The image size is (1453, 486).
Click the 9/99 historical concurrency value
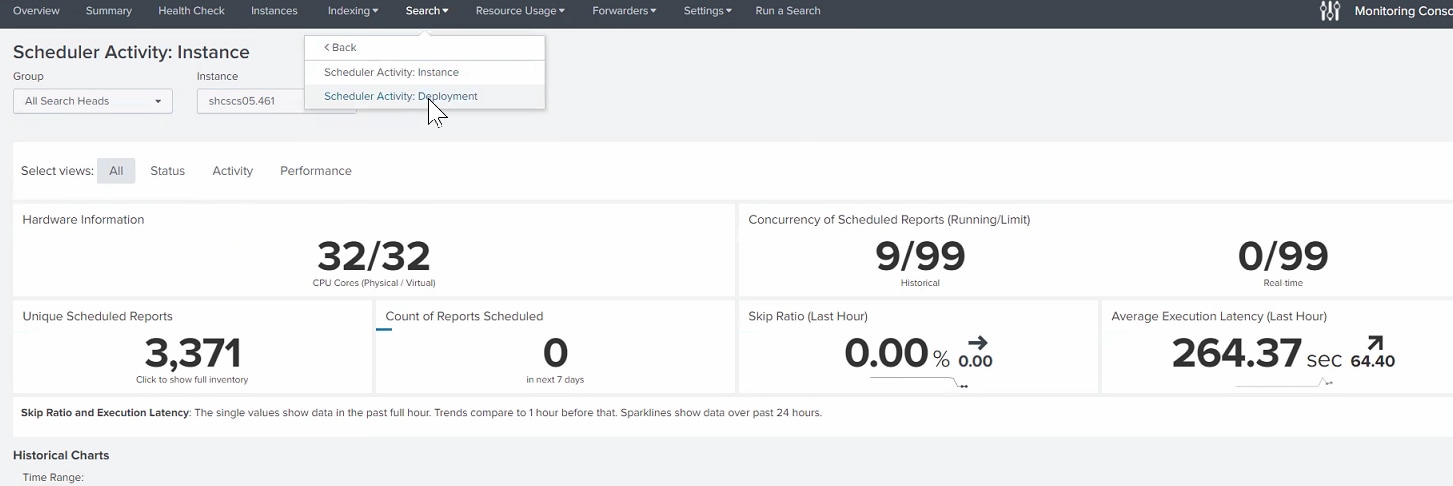click(x=920, y=256)
